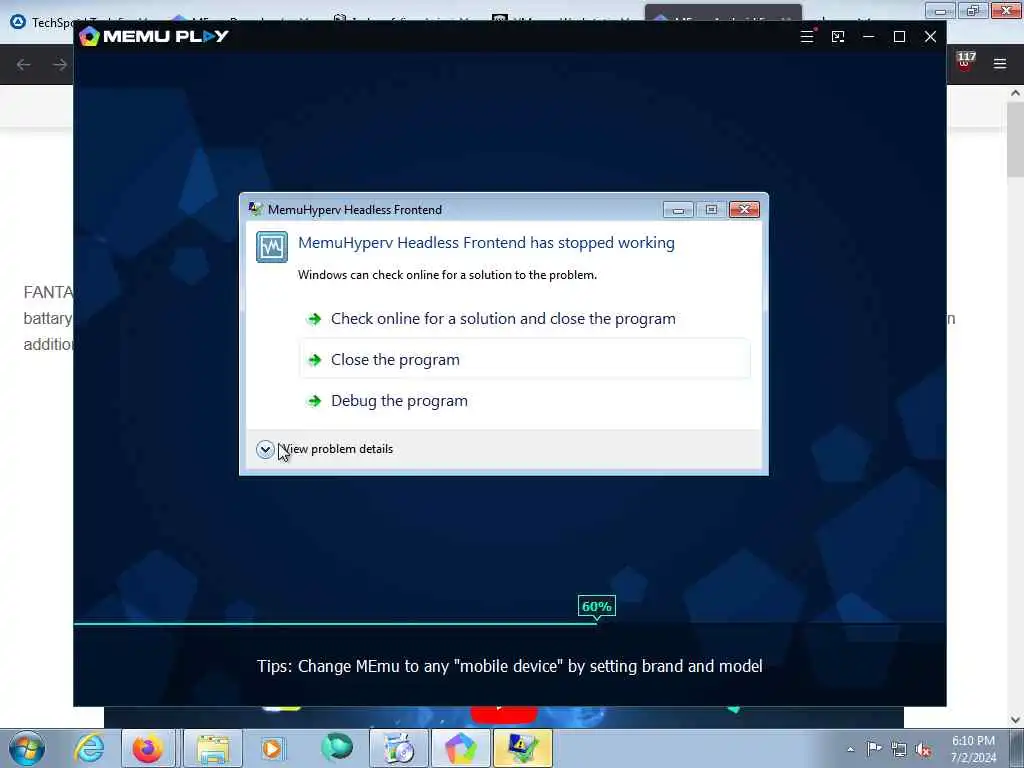This screenshot has width=1024, height=768.
Task: Click the Tips text at the bottom
Action: point(509,666)
